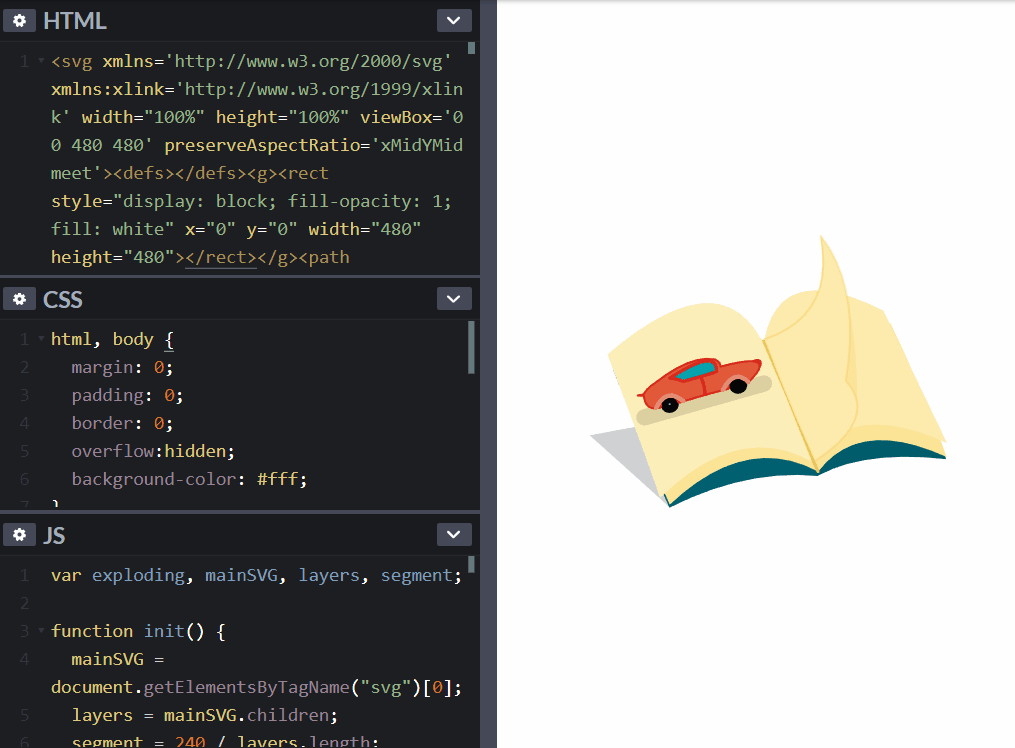Select the HTML panel title
Screen dimensions: 1015x748
pos(75,19)
